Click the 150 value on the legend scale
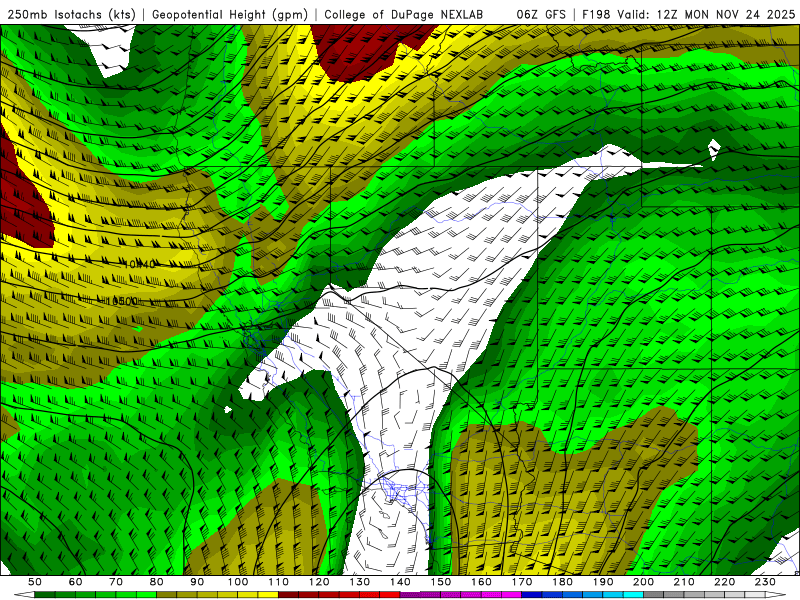Screen dimensions: 800x600 (x=441, y=582)
